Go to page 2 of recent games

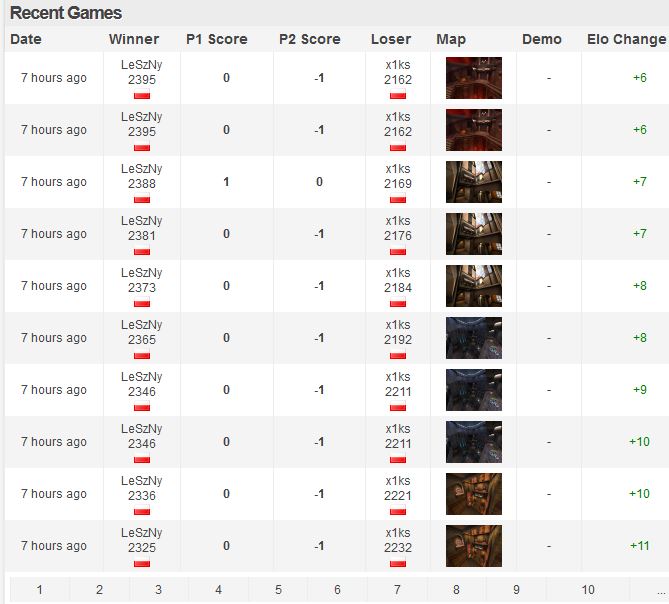click(x=99, y=590)
